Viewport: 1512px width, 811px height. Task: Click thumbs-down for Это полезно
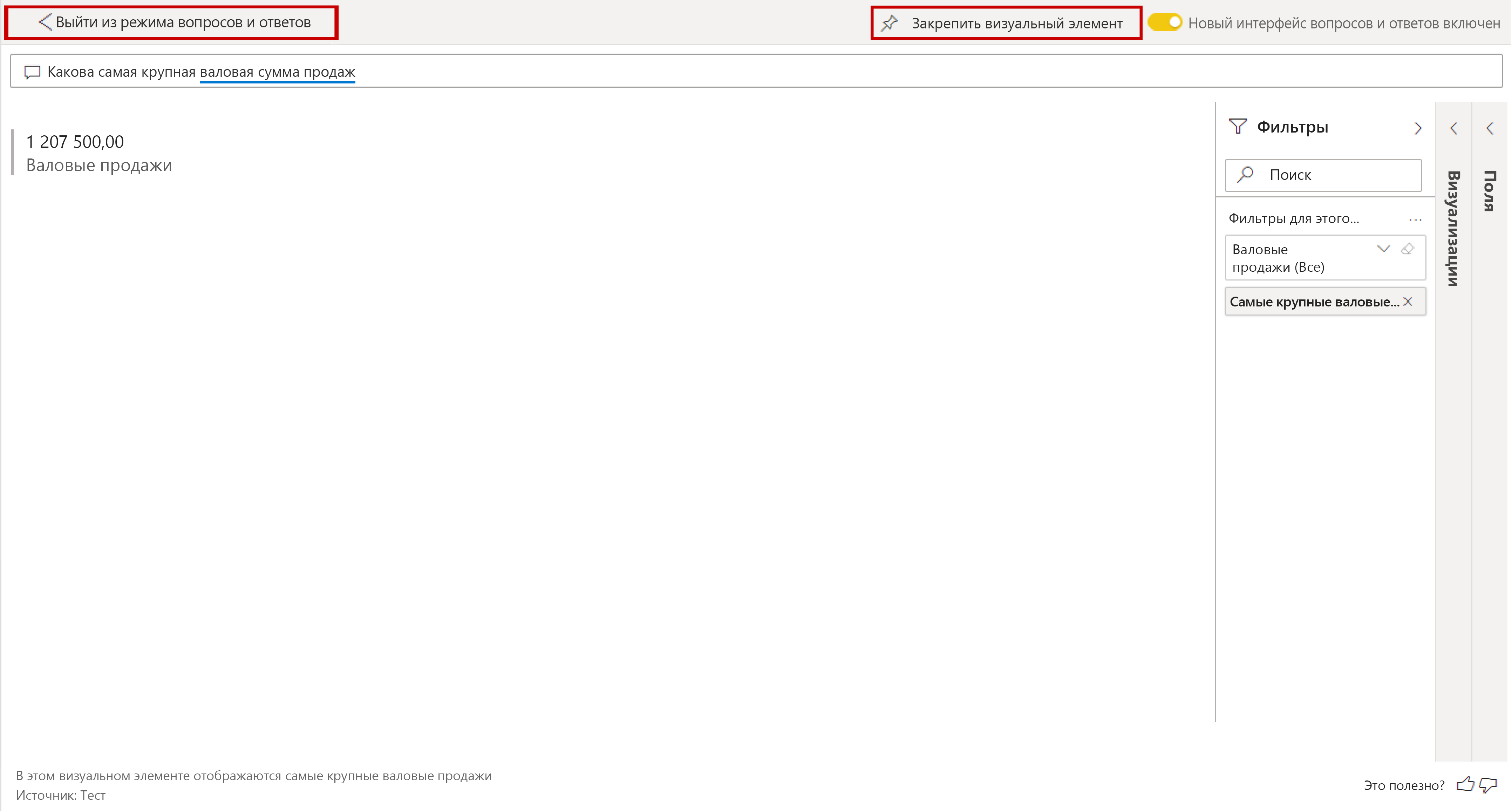coord(1488,785)
